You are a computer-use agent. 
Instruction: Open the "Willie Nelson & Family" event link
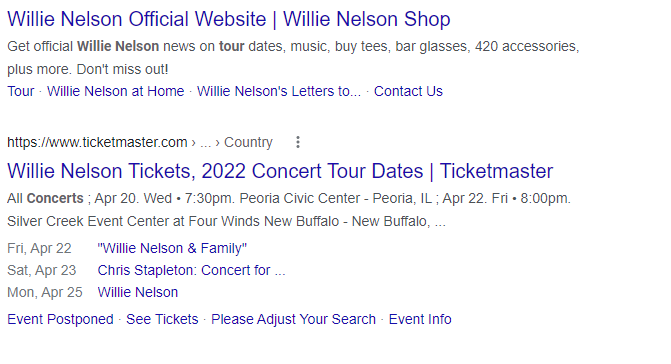point(172,248)
